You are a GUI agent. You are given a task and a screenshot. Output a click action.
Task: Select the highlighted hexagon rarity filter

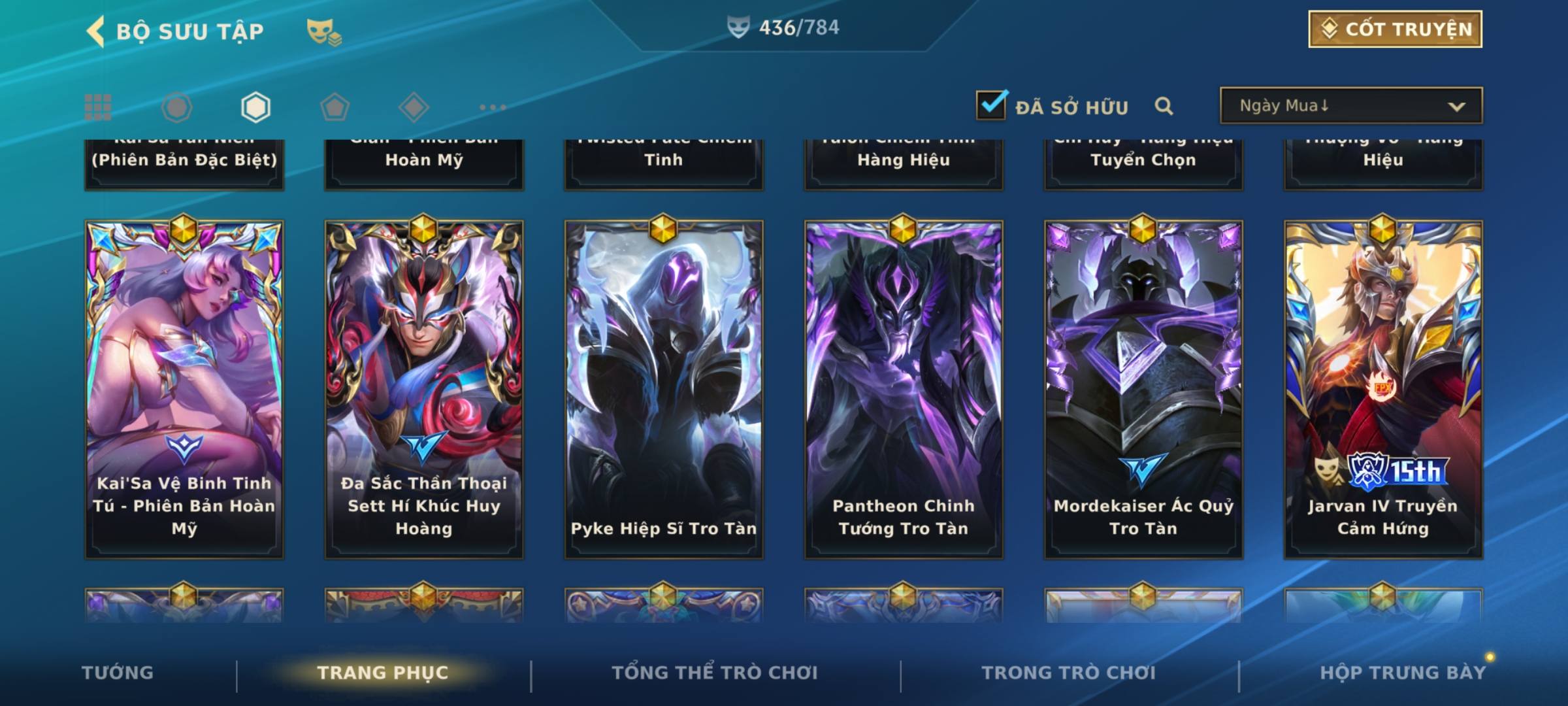255,107
